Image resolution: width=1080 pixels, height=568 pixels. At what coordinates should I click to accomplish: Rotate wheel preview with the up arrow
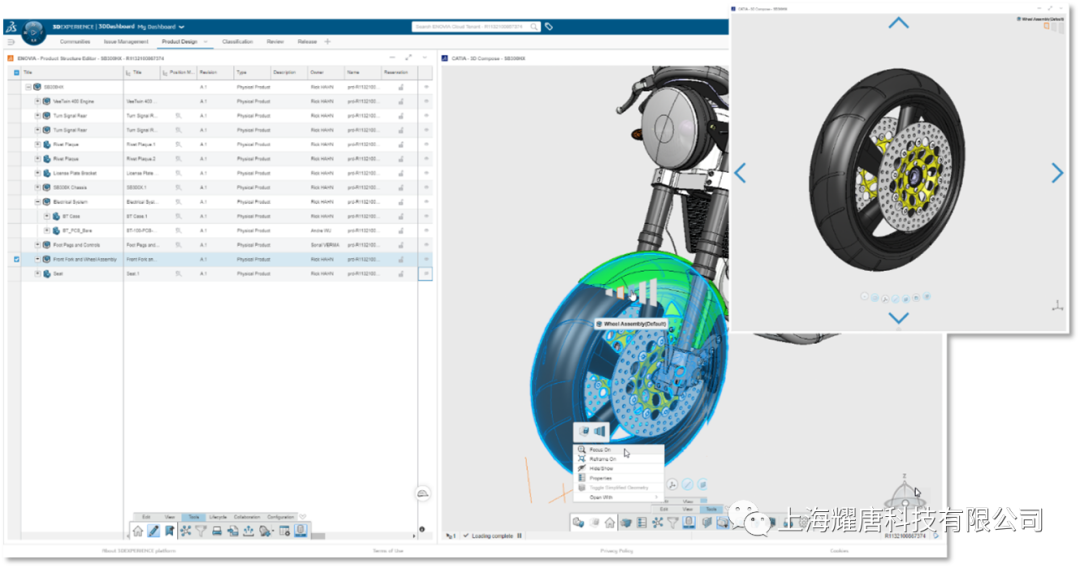click(x=898, y=23)
